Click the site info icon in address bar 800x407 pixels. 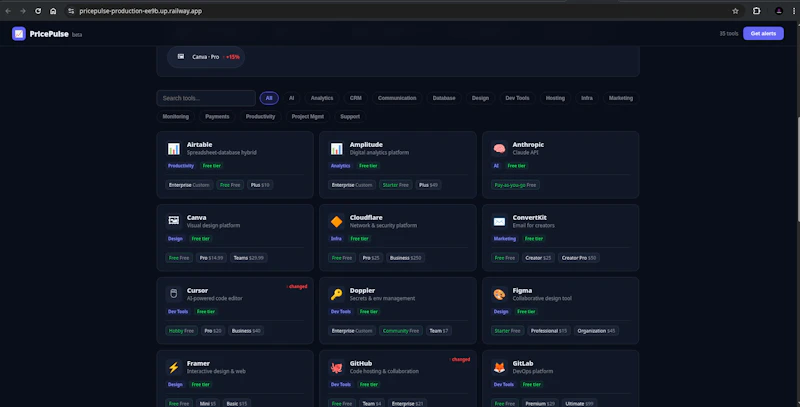(x=71, y=11)
